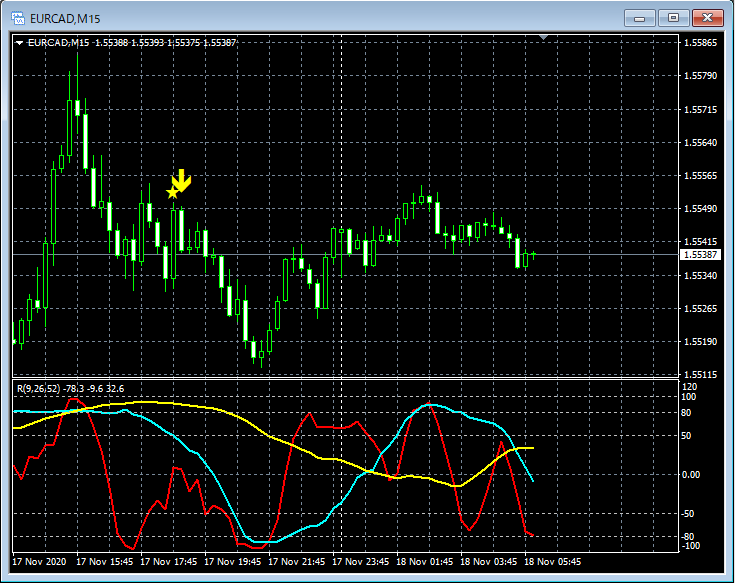
Task: Click the EURCAD,M15 OHLC header text
Action: click(x=132, y=43)
